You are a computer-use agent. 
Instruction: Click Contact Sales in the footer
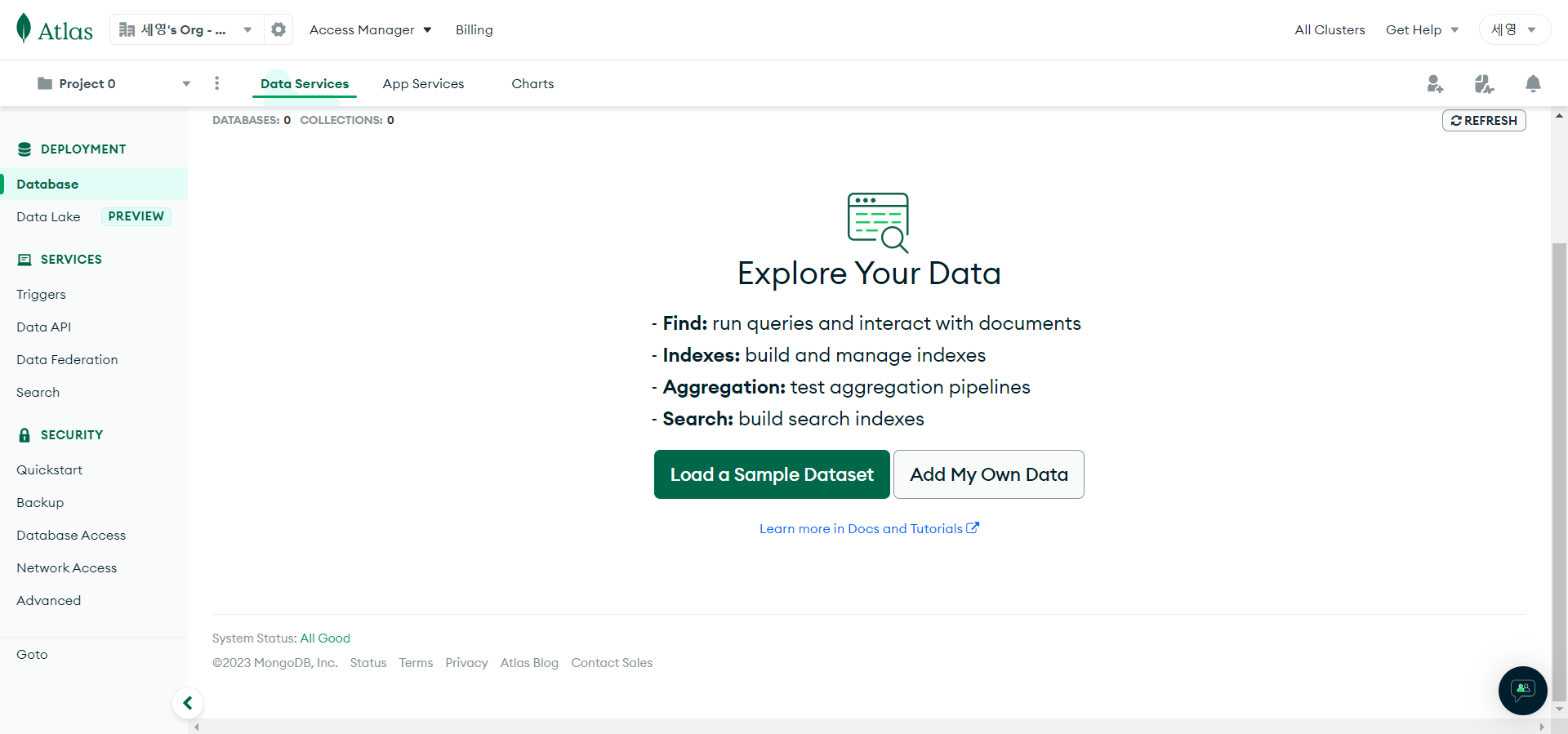(x=612, y=662)
